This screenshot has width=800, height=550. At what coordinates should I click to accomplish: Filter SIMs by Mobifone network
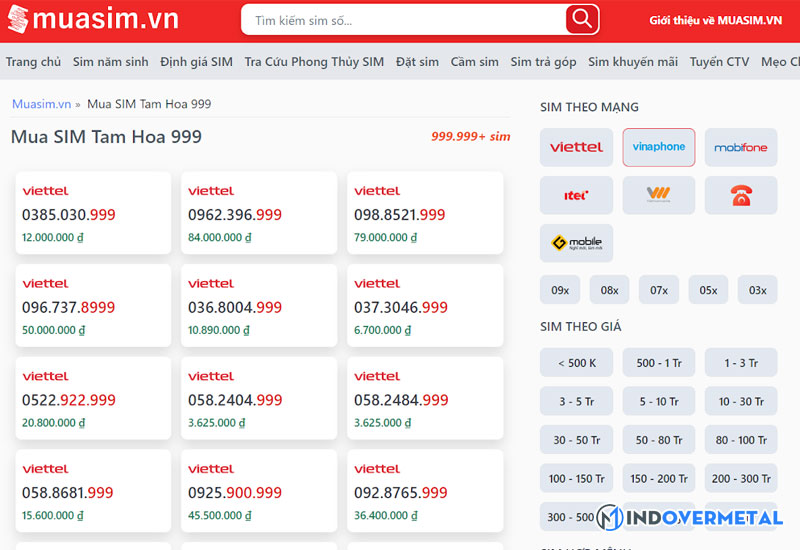[740, 147]
